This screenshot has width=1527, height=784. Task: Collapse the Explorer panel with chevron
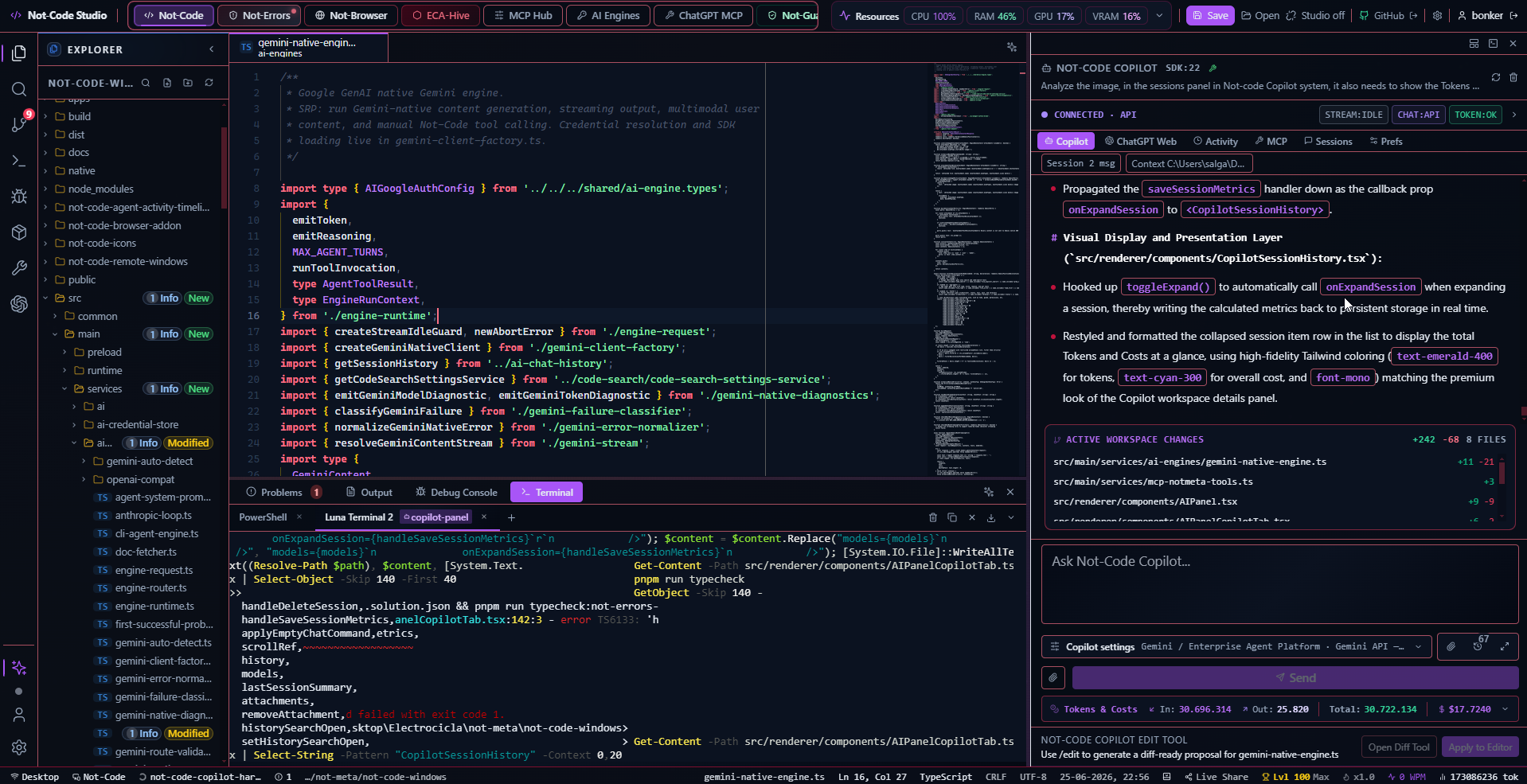pyautogui.click(x=212, y=49)
